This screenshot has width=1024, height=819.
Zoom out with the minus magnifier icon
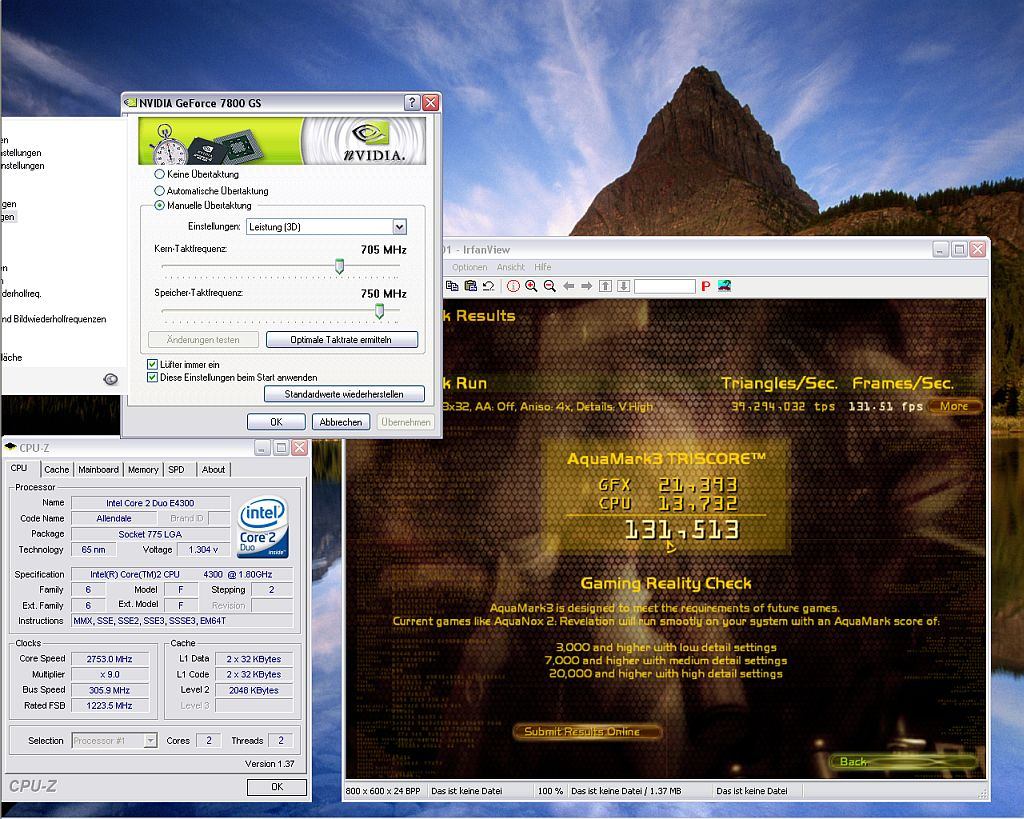coord(550,286)
